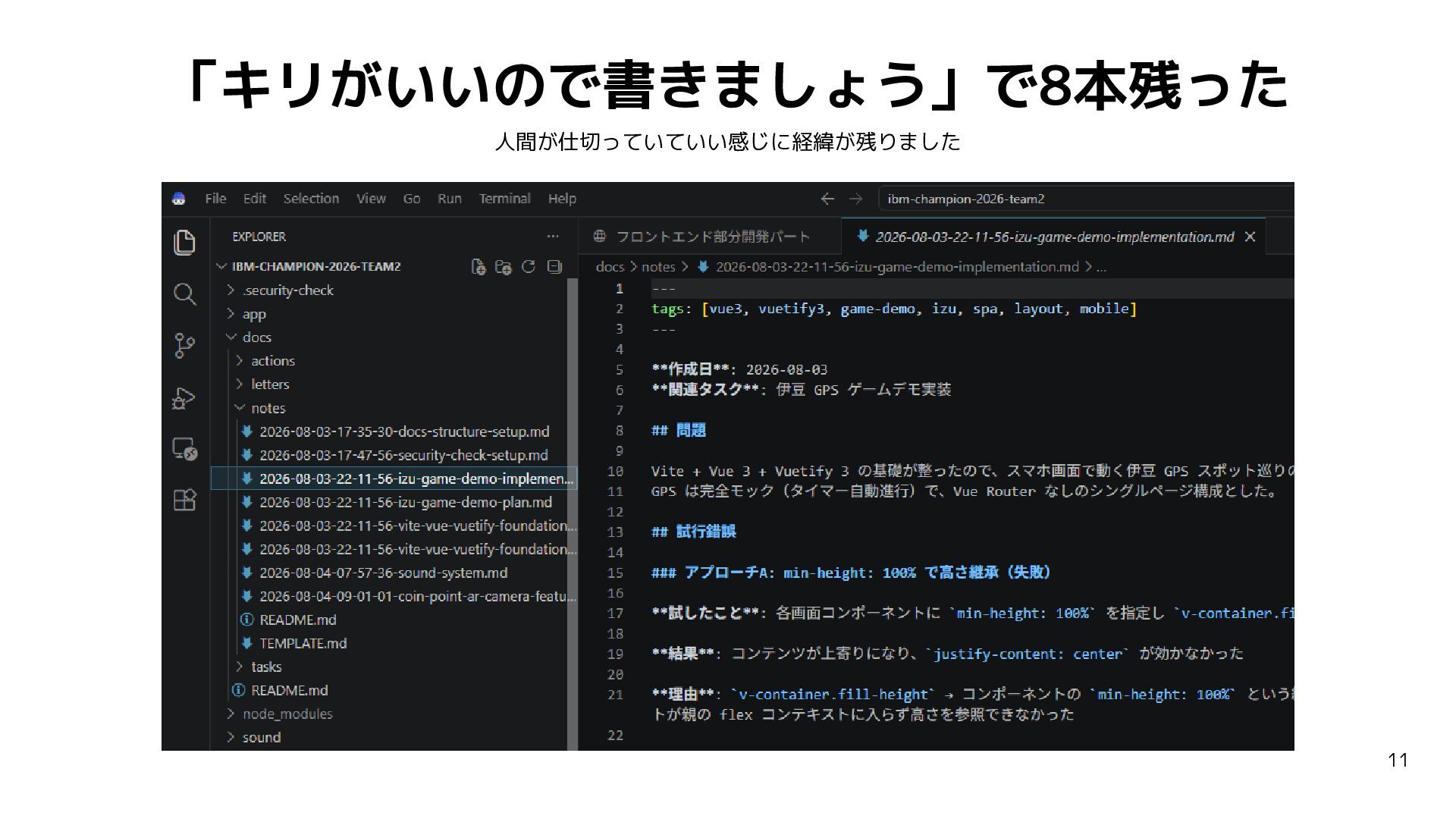Open izu-game-demo-plan.md note file
This screenshot has height=819, width=1456.
(x=406, y=502)
